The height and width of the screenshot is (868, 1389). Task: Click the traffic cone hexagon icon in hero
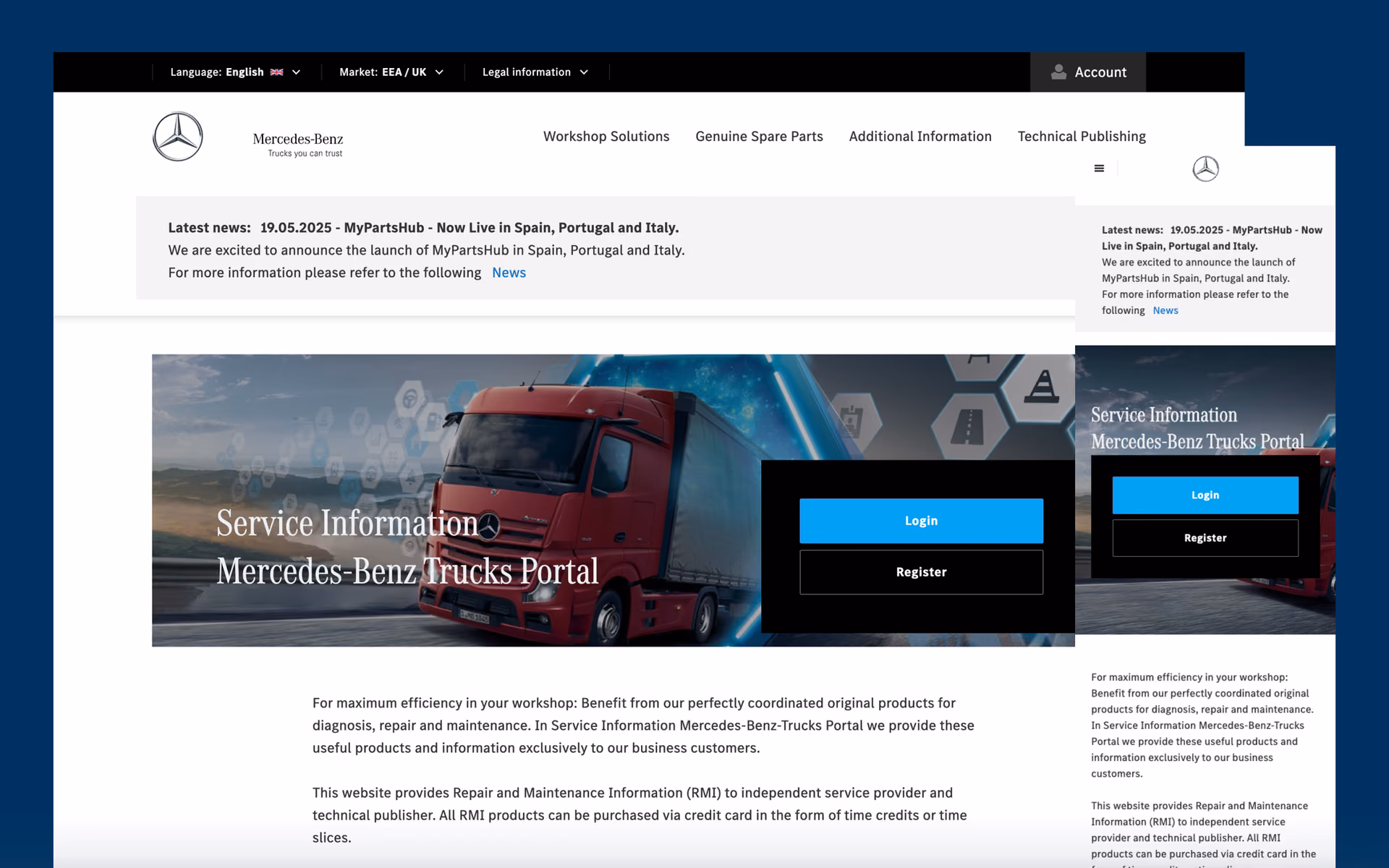1042,387
